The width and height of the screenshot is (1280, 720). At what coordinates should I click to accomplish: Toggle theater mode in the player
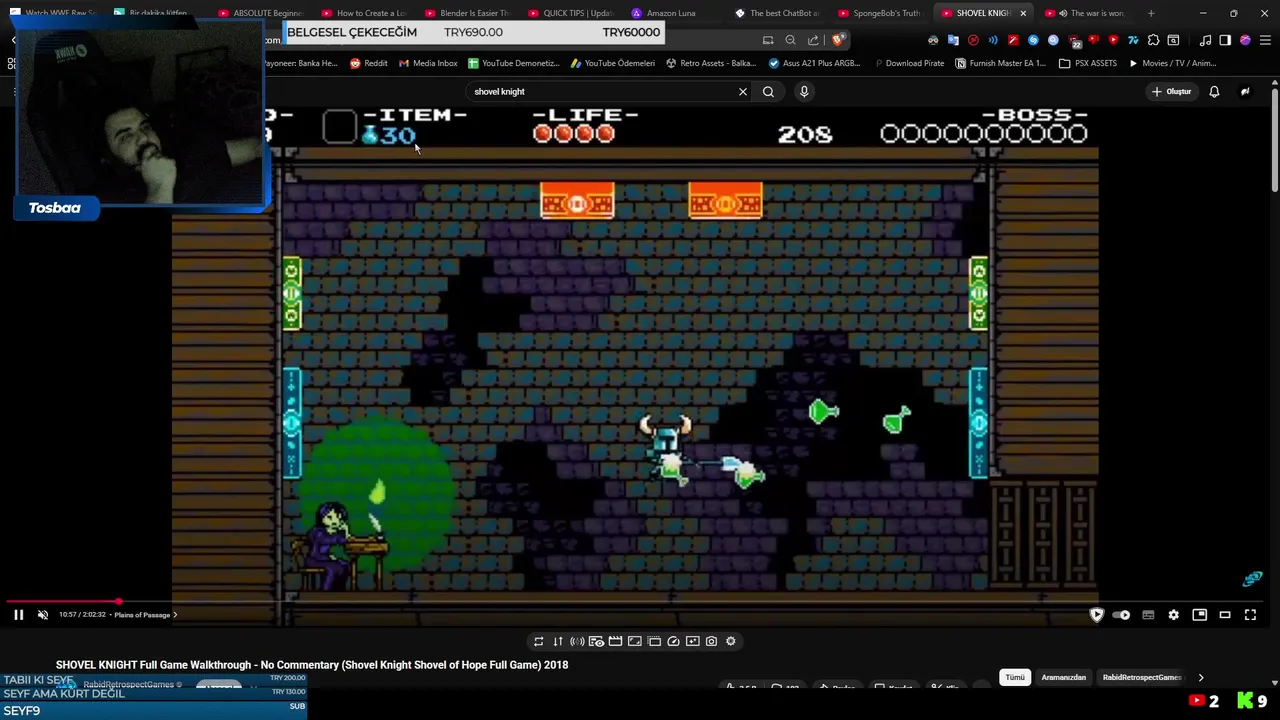(x=1225, y=615)
